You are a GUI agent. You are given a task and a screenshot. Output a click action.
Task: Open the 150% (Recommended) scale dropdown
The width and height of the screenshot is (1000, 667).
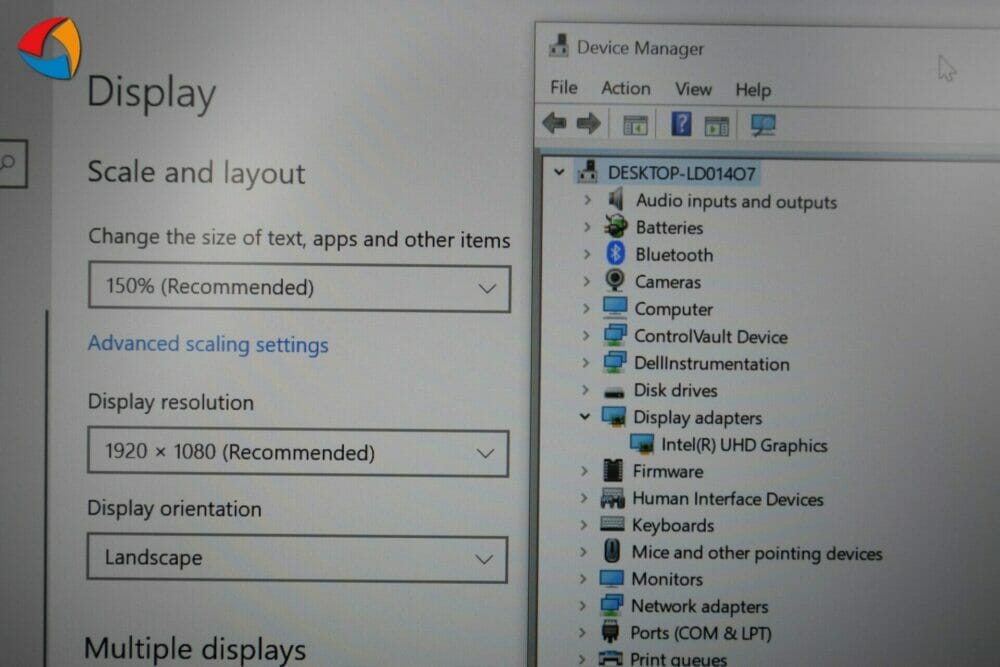pos(299,287)
